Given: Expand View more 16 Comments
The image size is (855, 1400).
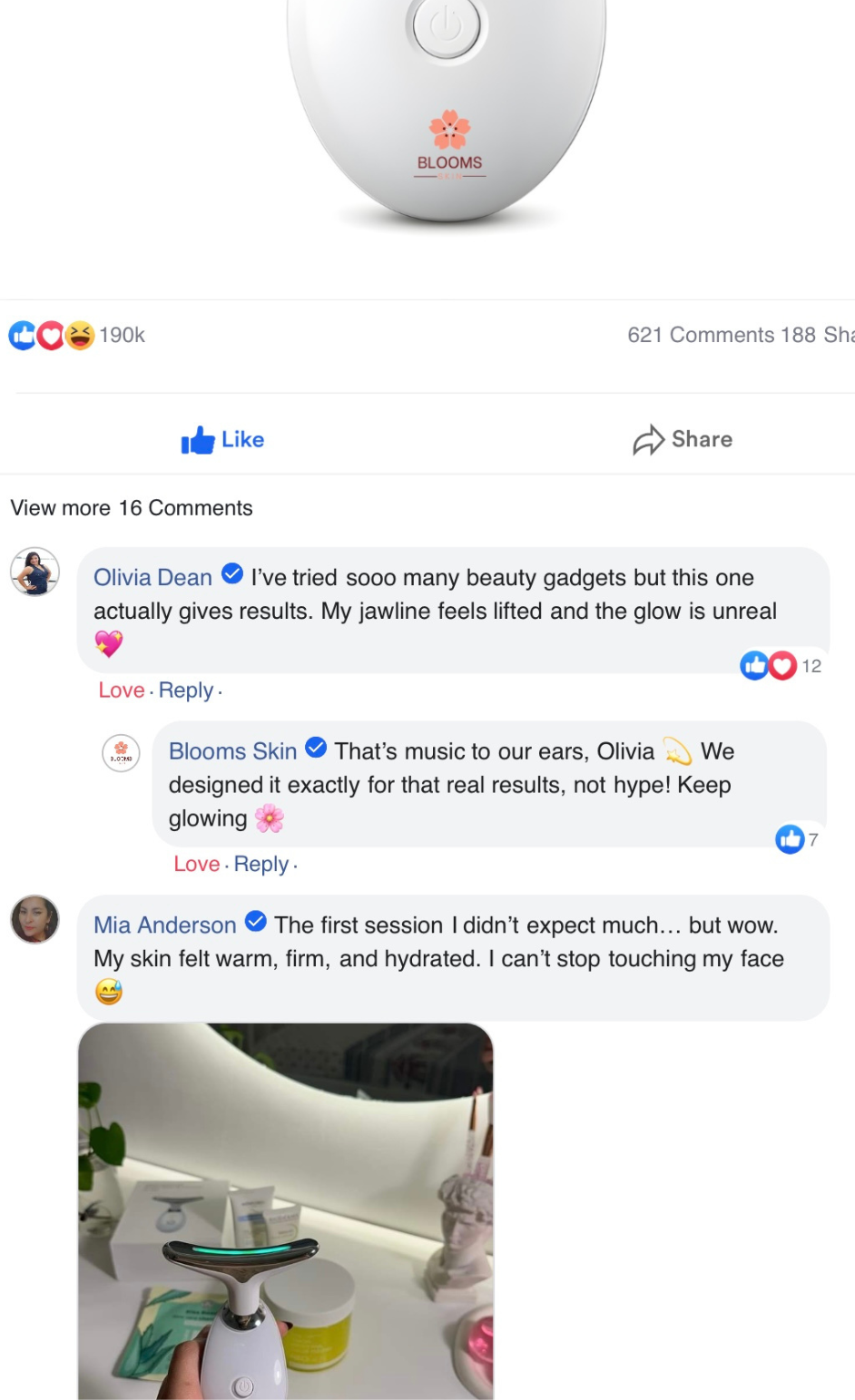Looking at the screenshot, I should click(x=132, y=508).
